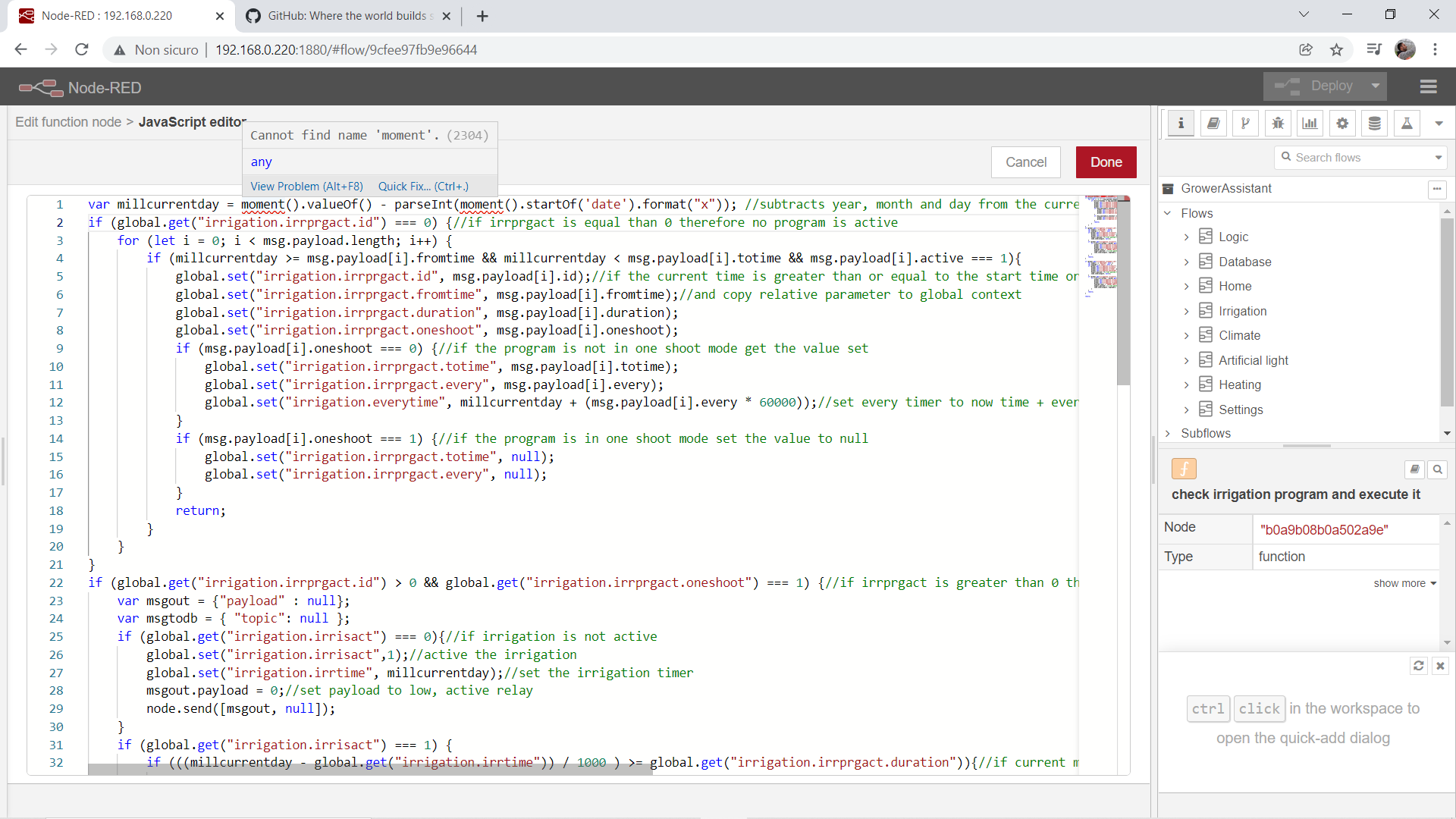Open the Configuration nodes gear tab
This screenshot has width=1456, height=819.
(x=1342, y=124)
